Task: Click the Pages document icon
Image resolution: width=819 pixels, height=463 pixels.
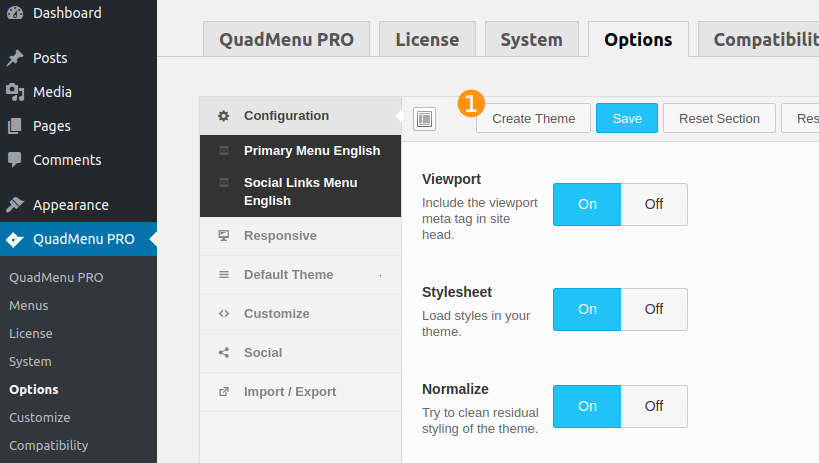Action: tap(15, 126)
